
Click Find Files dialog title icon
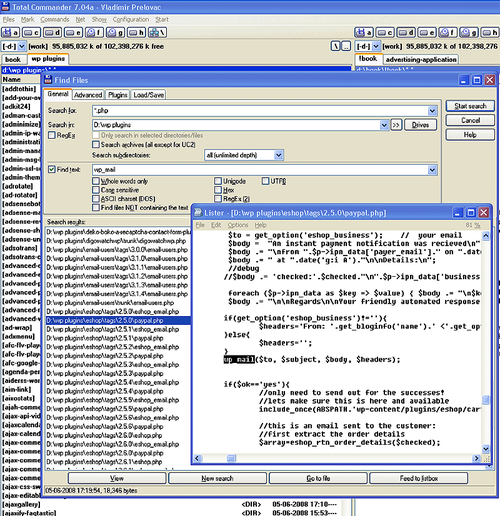coord(48,80)
